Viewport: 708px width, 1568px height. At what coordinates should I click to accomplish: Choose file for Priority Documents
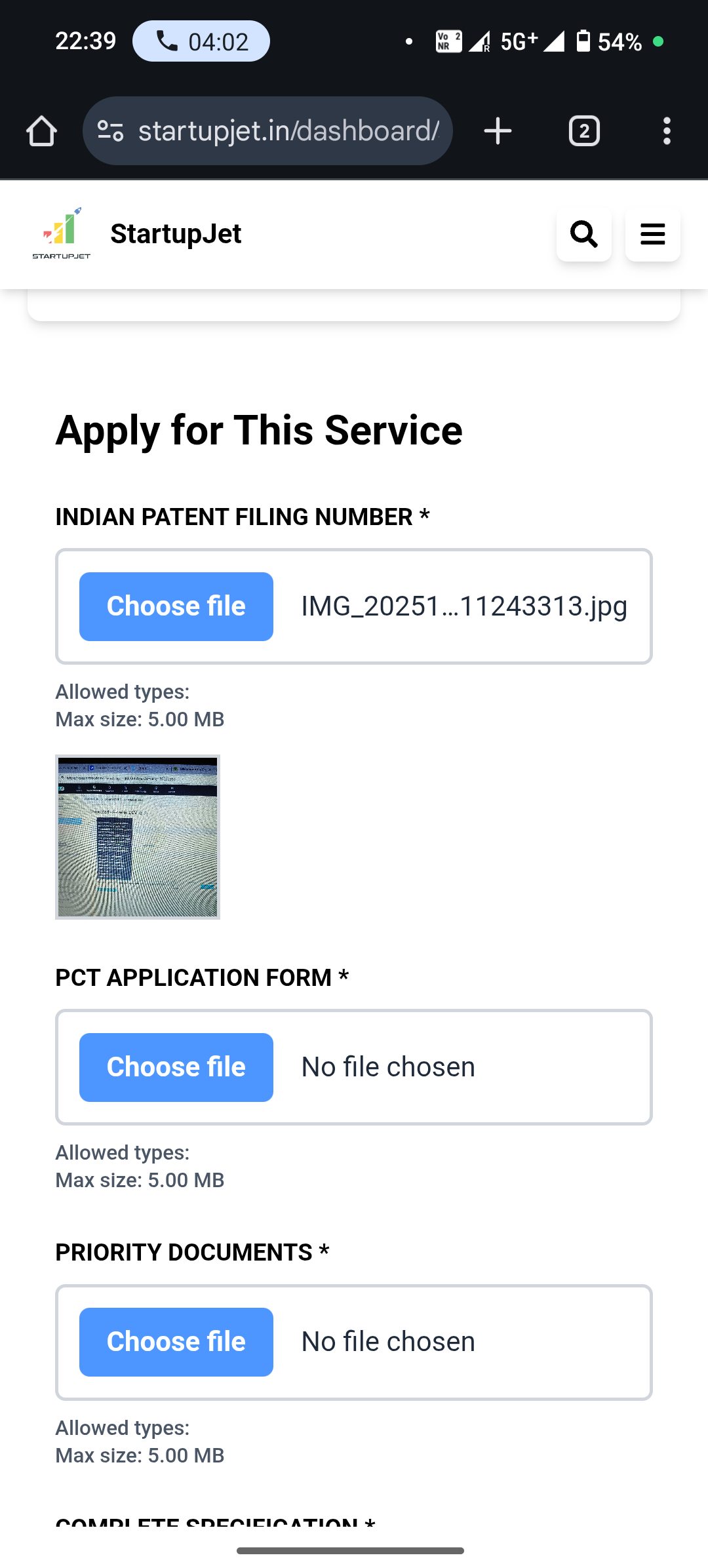coord(176,1342)
